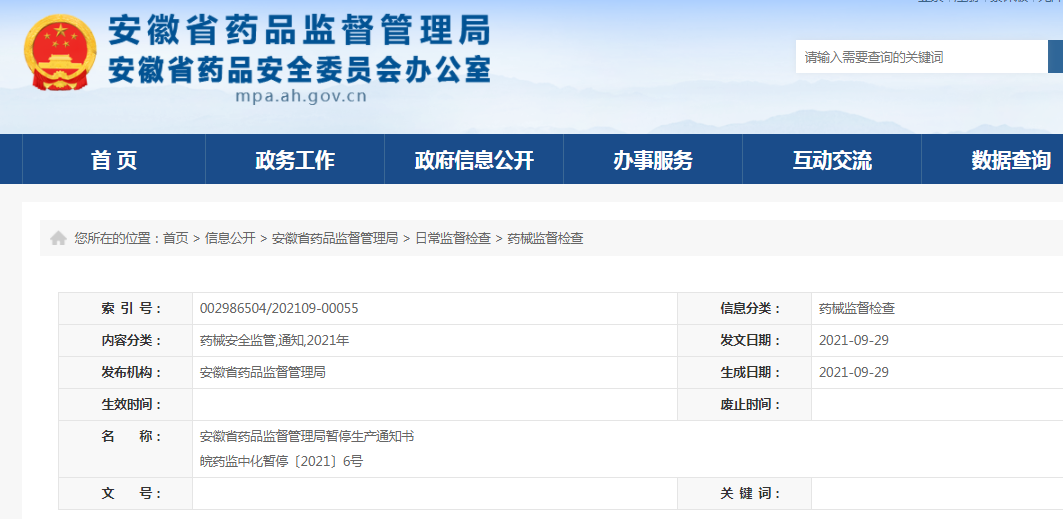Click the 内容分类 label cell

125,341
